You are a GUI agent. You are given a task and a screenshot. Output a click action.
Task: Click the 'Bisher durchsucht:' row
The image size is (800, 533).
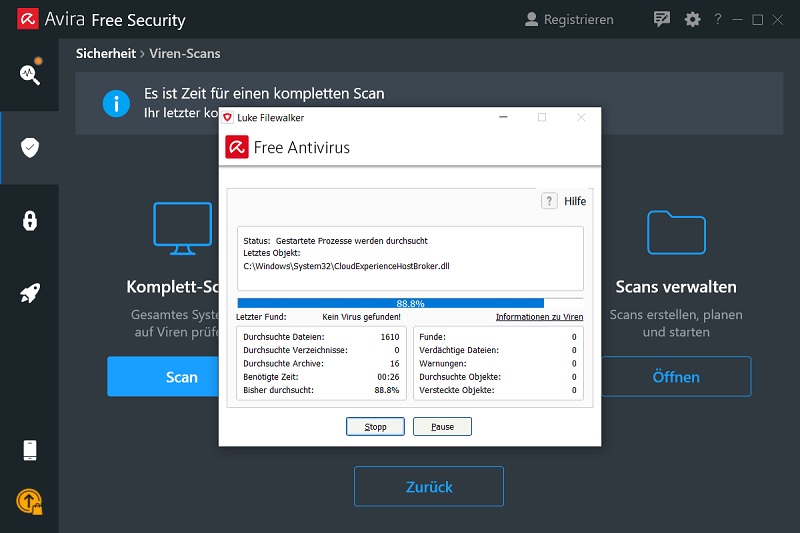point(321,390)
